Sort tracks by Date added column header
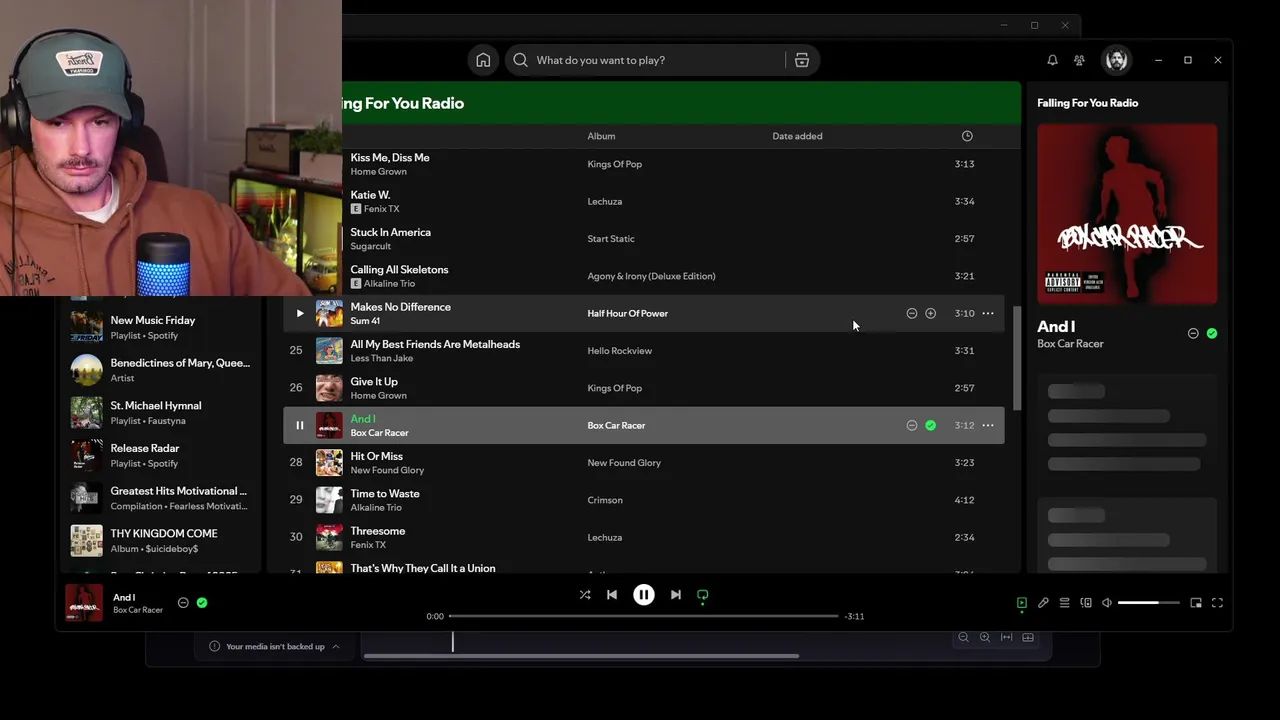The width and height of the screenshot is (1280, 720). 797,136
